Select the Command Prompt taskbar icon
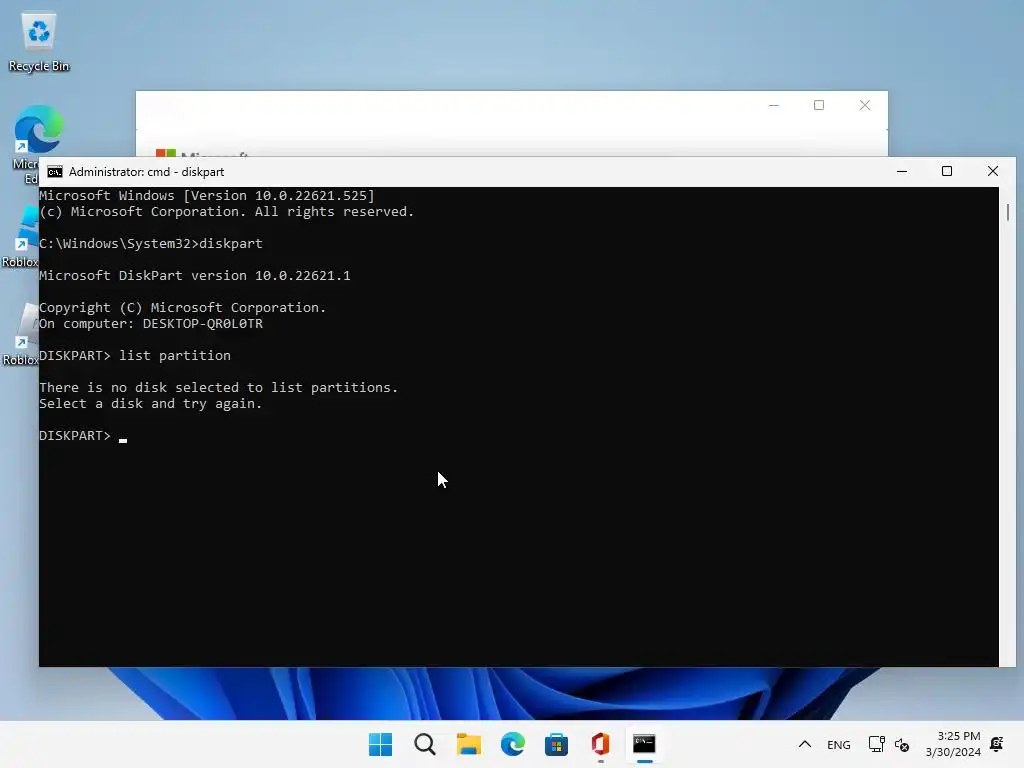Screen dimensions: 1024x768 pyautogui.click(x=645, y=744)
